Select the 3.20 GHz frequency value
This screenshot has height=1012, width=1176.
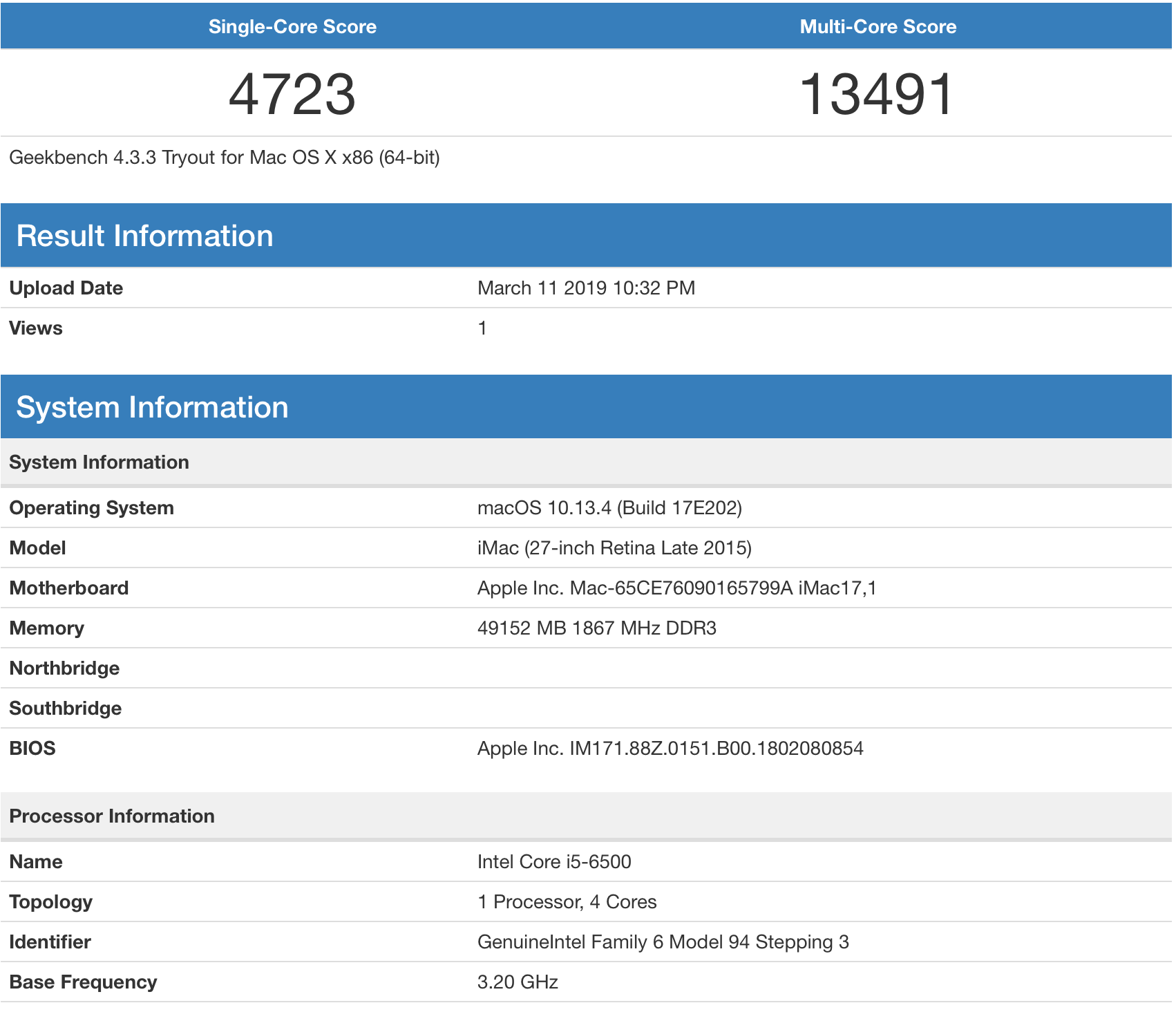[518, 982]
